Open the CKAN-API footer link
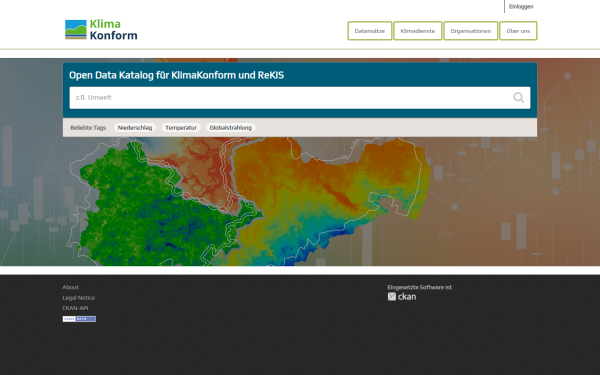 (75, 308)
